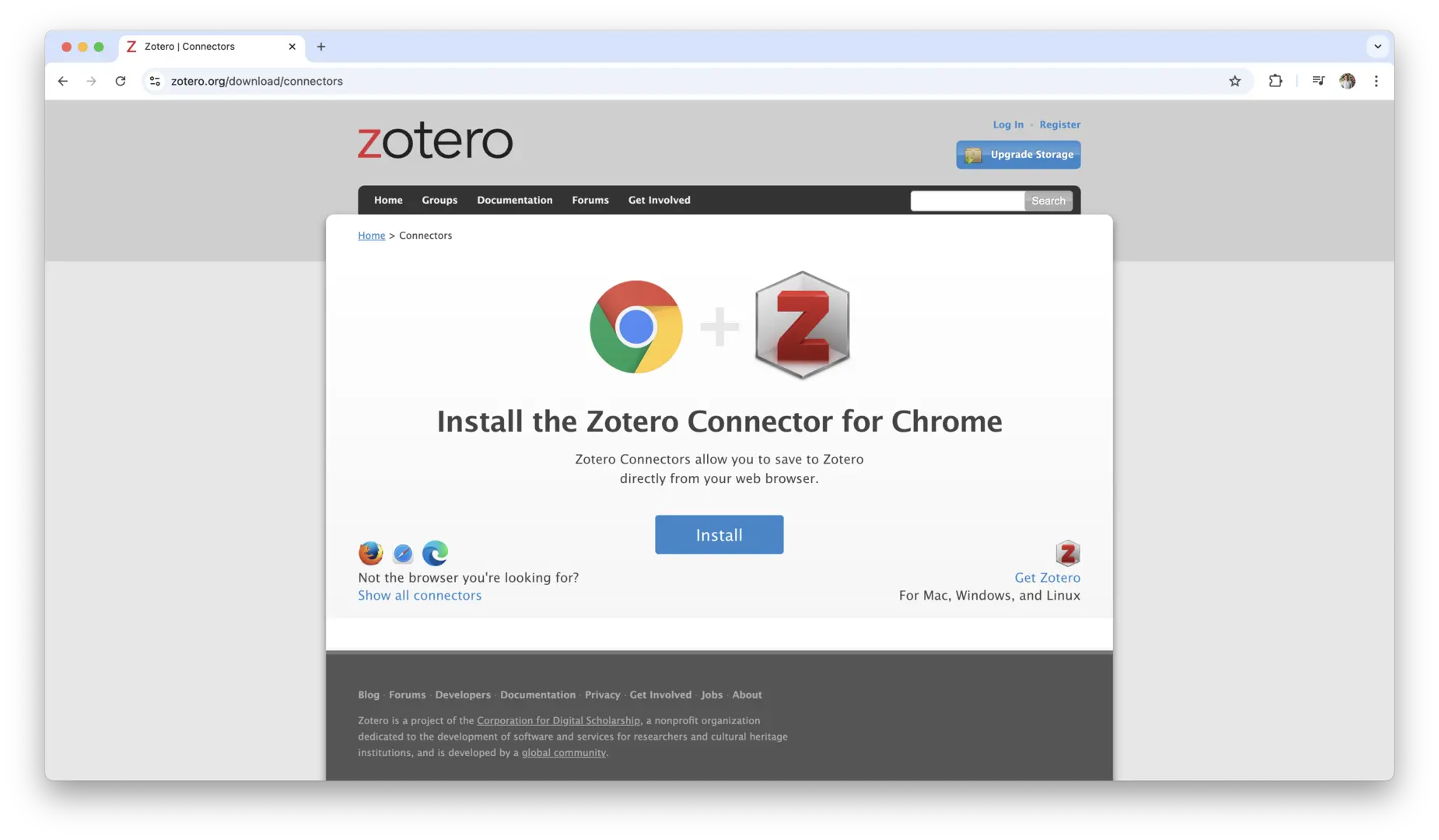
Task: Reload the page
Action: click(121, 81)
